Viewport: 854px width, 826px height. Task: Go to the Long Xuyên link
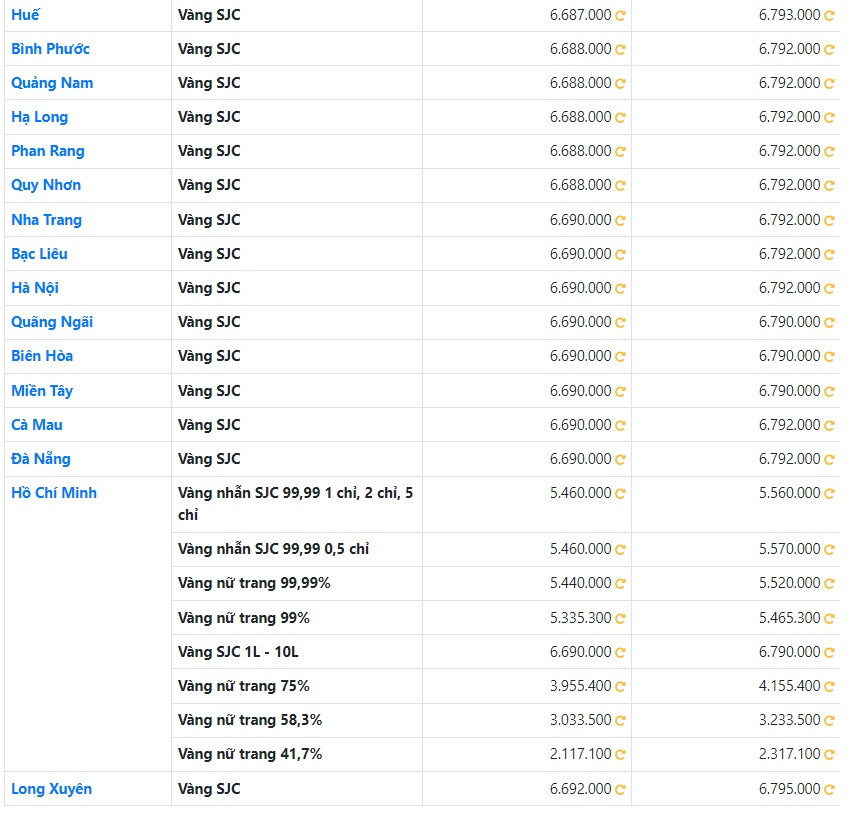coord(51,789)
